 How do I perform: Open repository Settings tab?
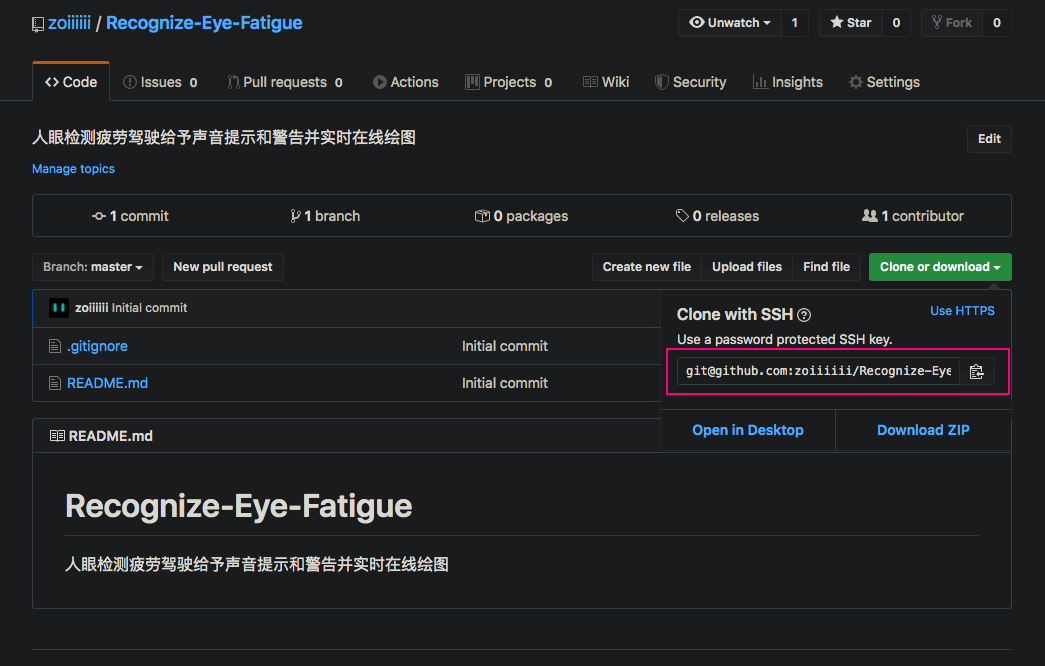tap(884, 82)
